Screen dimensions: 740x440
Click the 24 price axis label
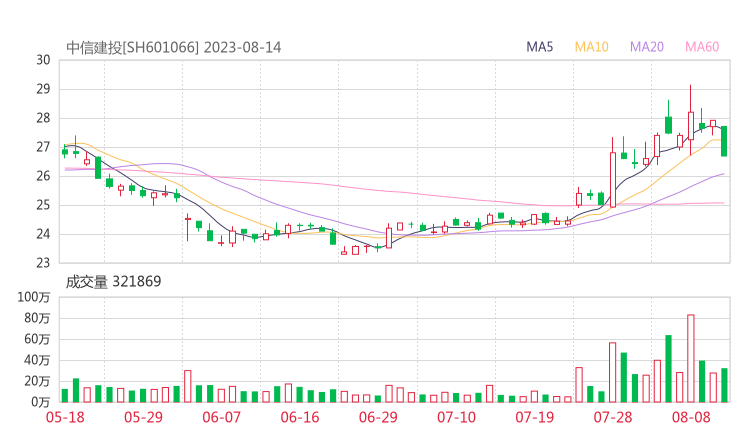(43, 234)
